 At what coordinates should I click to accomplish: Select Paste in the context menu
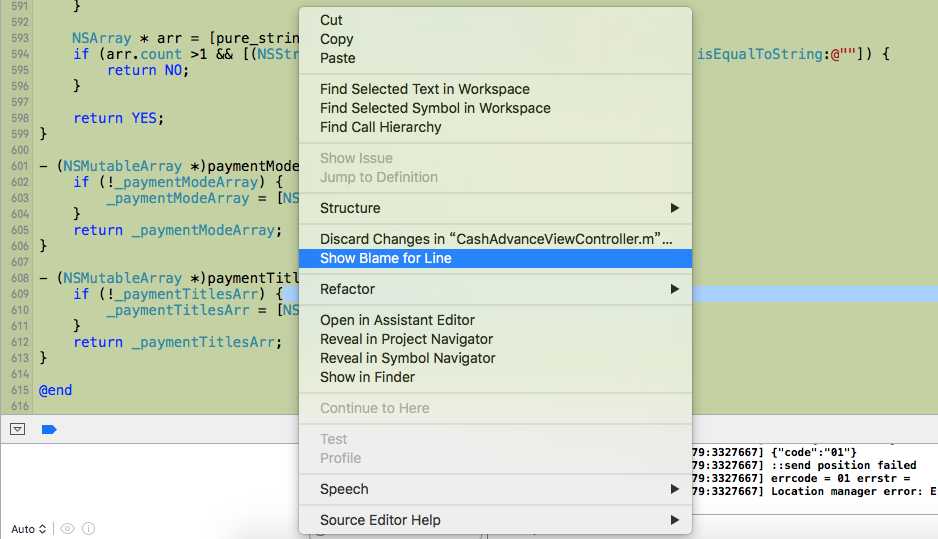[338, 58]
